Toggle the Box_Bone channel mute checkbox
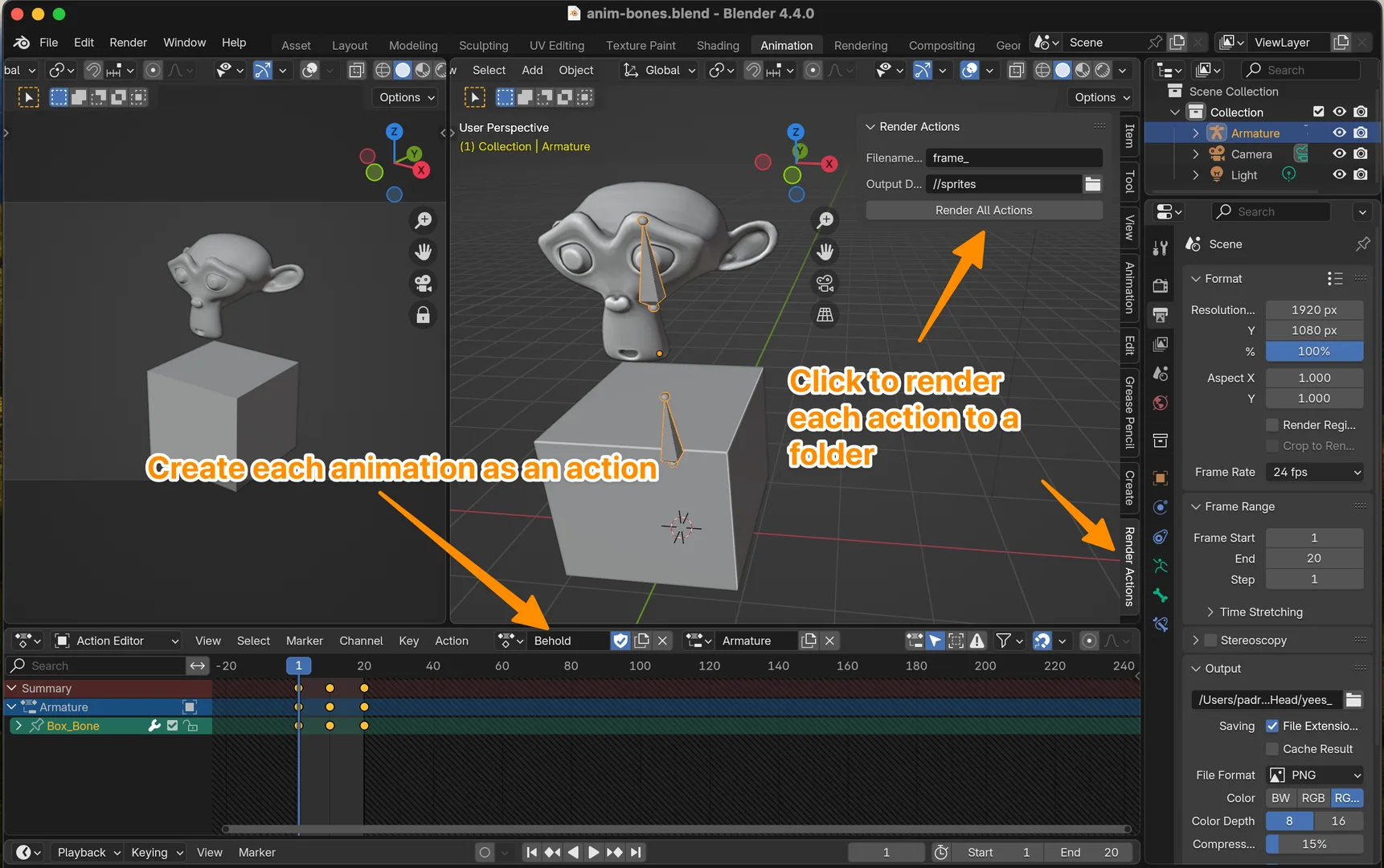 (x=172, y=726)
